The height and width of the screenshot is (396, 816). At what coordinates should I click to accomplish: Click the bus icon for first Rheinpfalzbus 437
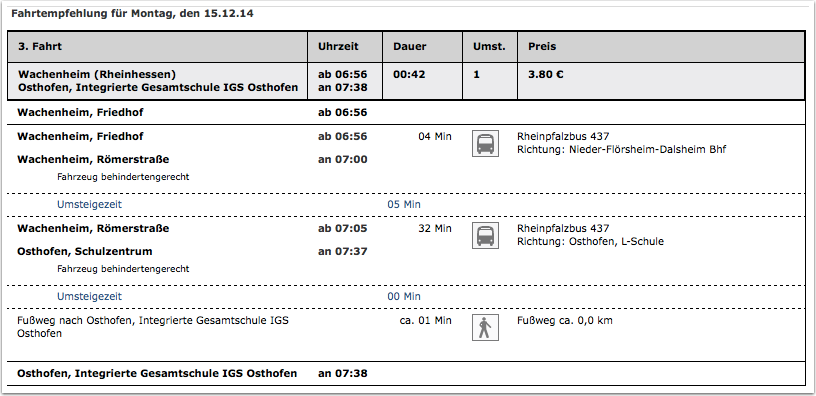coord(485,143)
